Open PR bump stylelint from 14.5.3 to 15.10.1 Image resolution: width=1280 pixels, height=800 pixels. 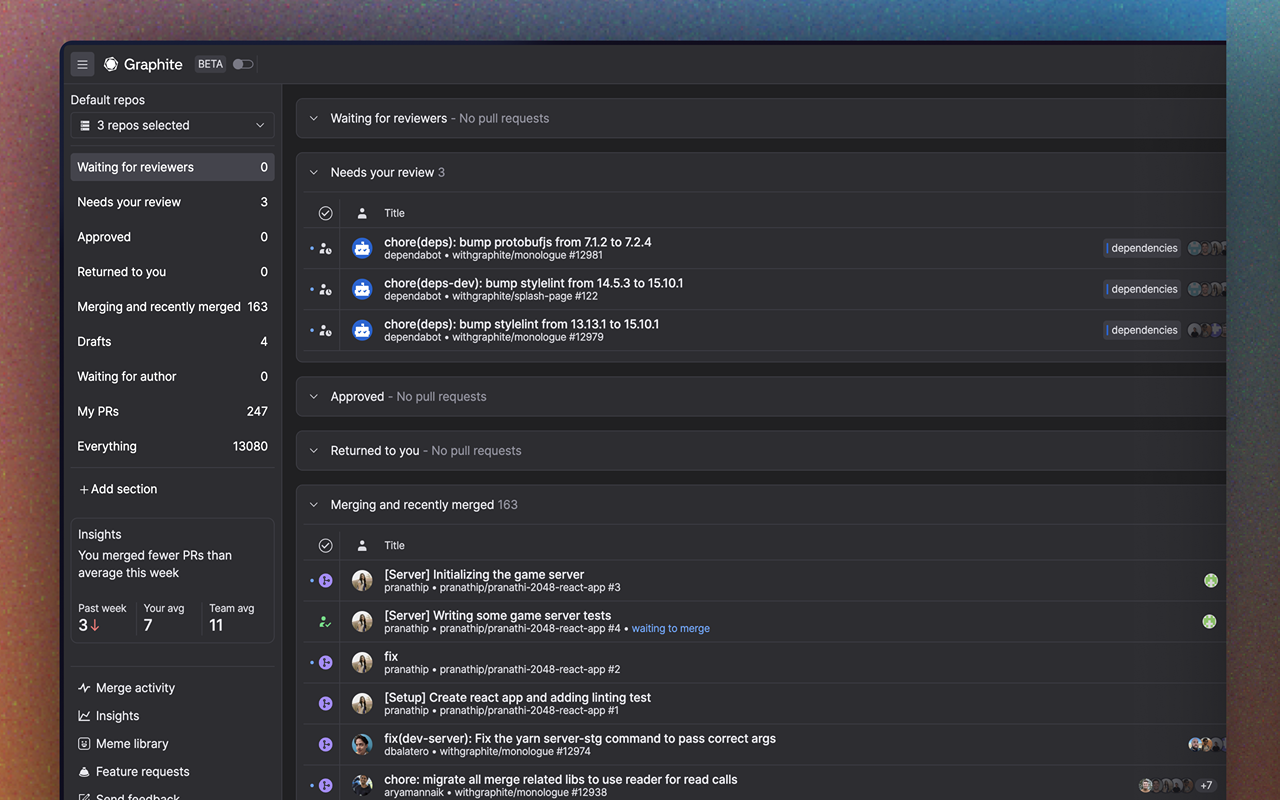(534, 283)
